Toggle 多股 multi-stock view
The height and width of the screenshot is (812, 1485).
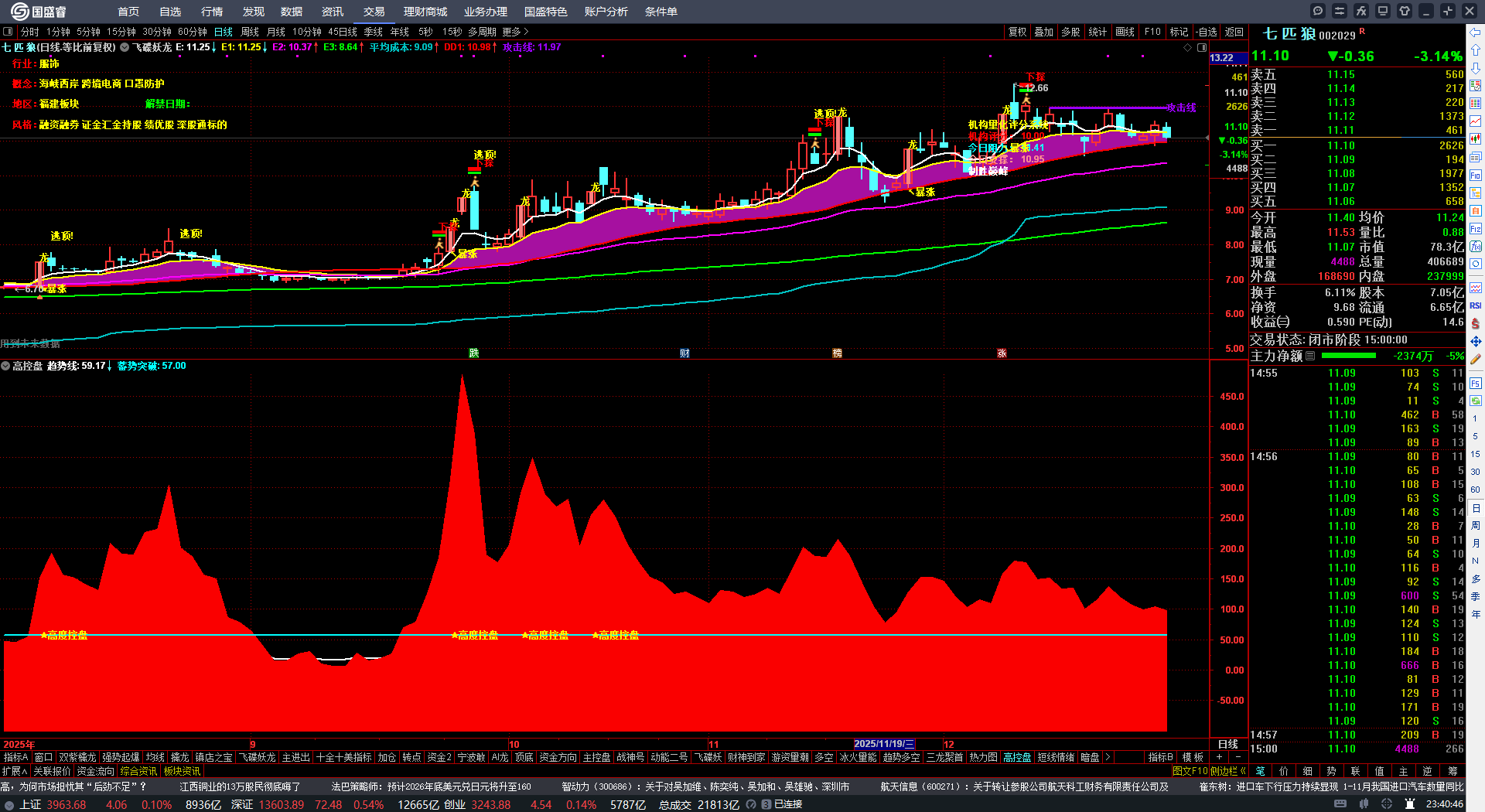[x=1070, y=32]
